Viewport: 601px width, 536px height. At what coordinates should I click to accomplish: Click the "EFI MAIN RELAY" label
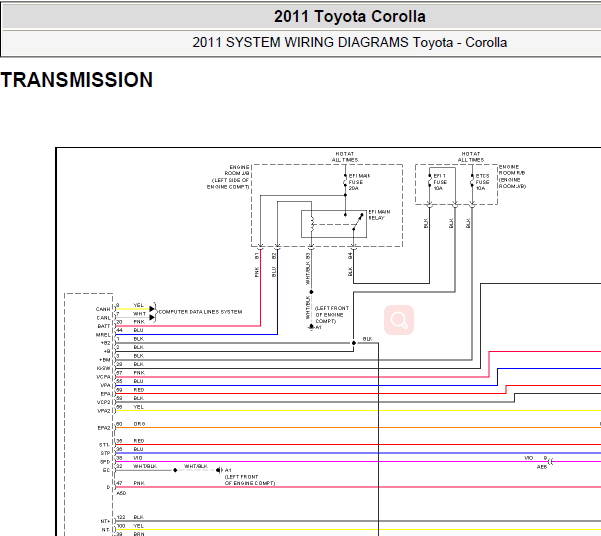point(379,215)
